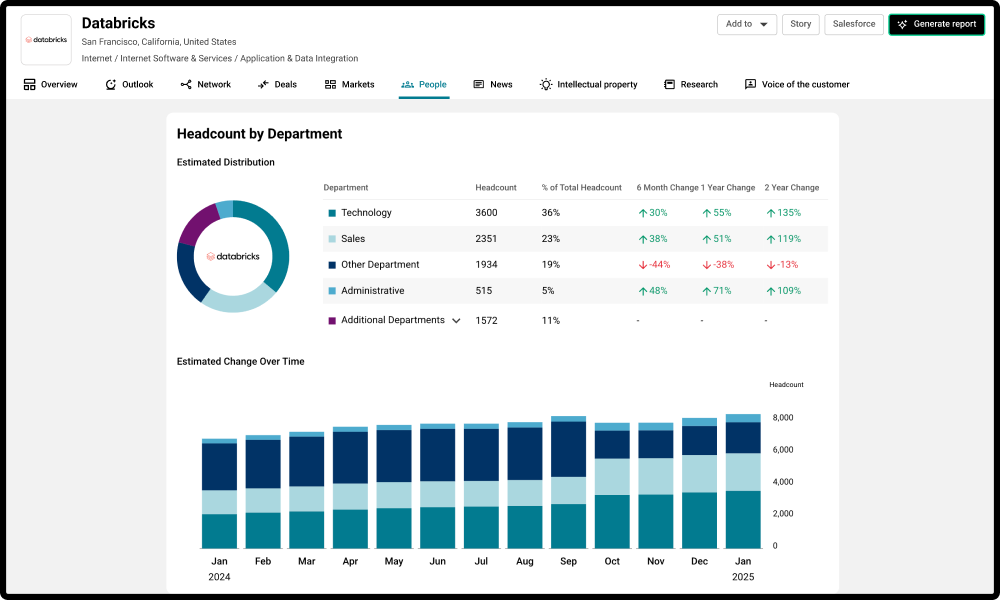Click the Story button

click(801, 24)
